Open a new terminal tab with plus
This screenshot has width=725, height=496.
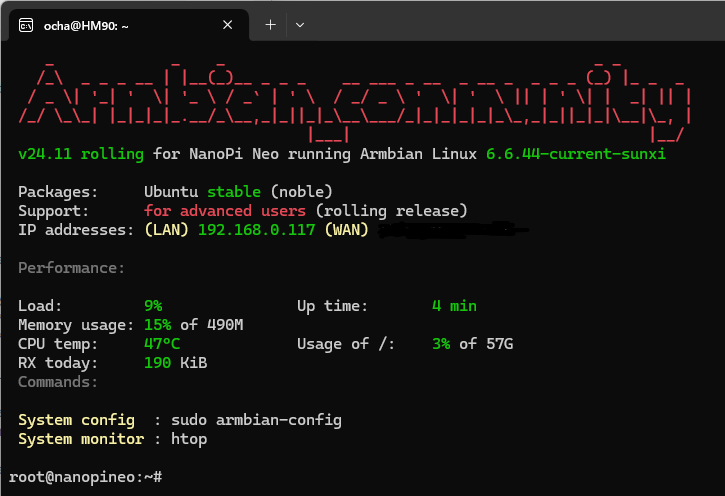270,25
